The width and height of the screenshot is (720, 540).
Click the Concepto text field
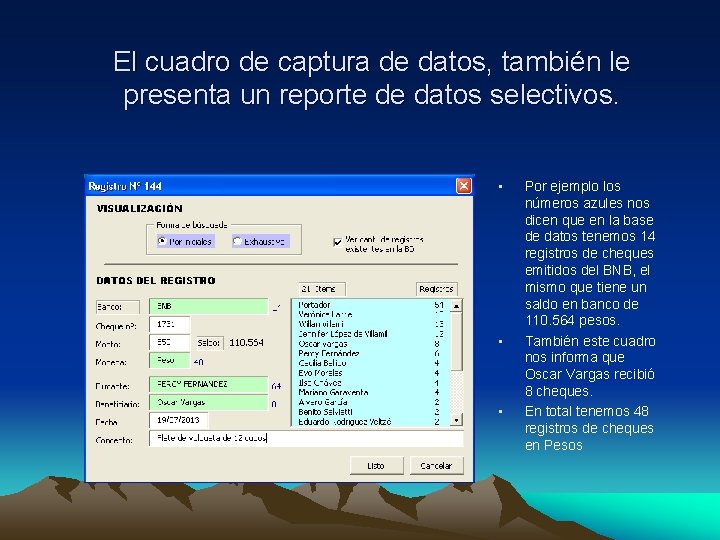click(x=306, y=439)
